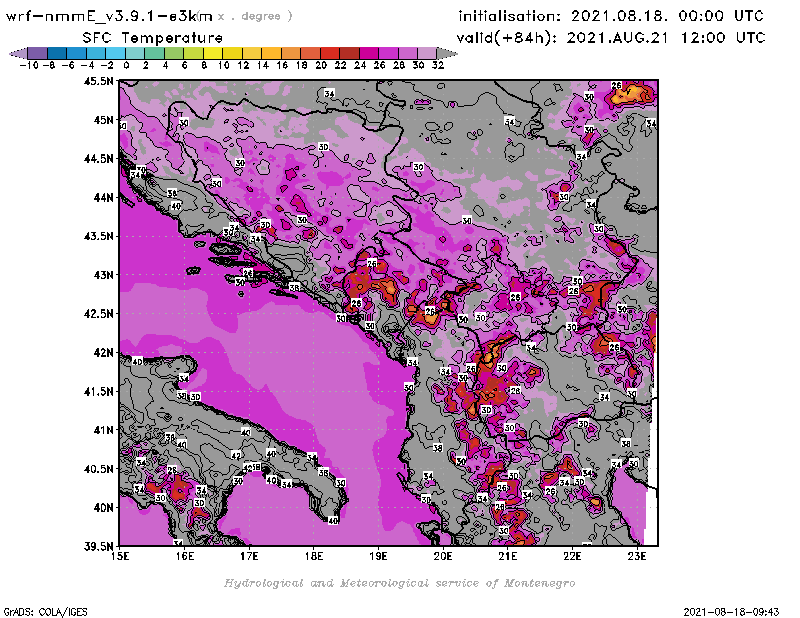Click the legend swatch between 12 and 14
Viewport: 800px width, 618px height.
252,53
